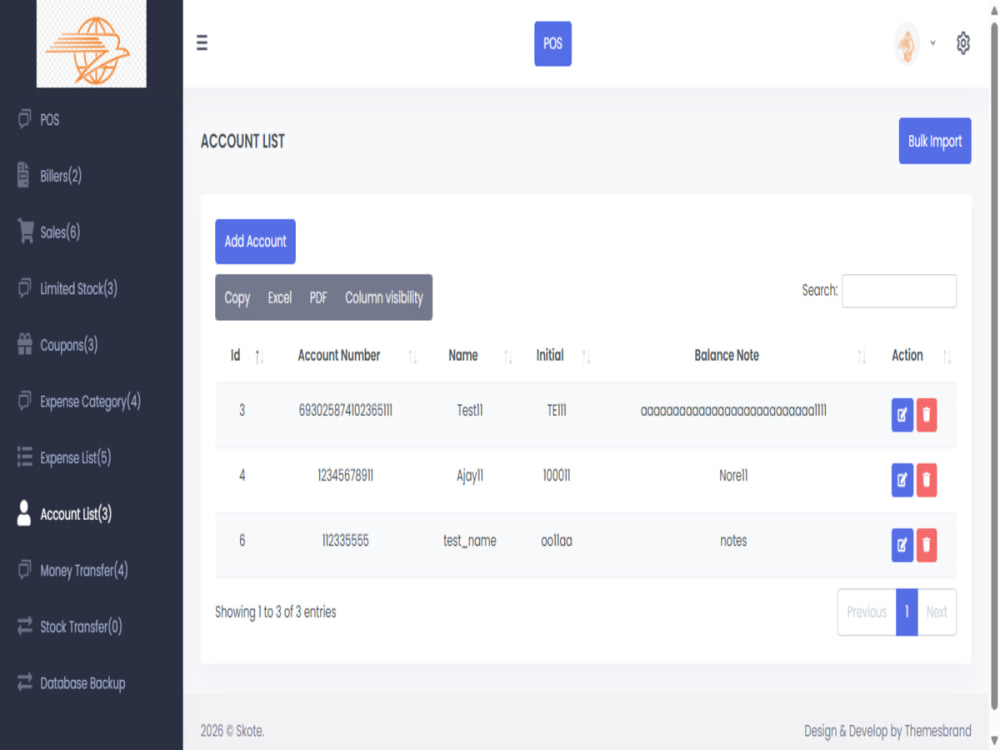1000x750 pixels.
Task: Open the Column visibility dropdown
Action: (x=383, y=298)
